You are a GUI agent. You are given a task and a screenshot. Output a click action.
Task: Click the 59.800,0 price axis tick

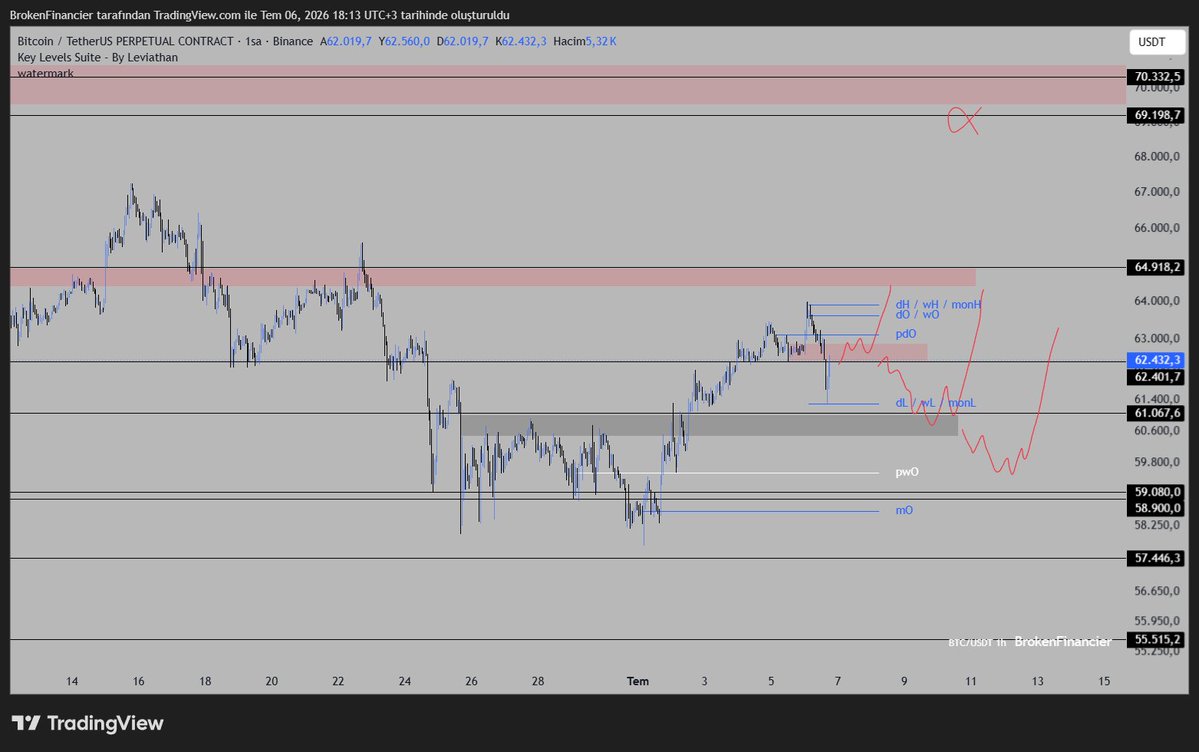(x=1157, y=462)
